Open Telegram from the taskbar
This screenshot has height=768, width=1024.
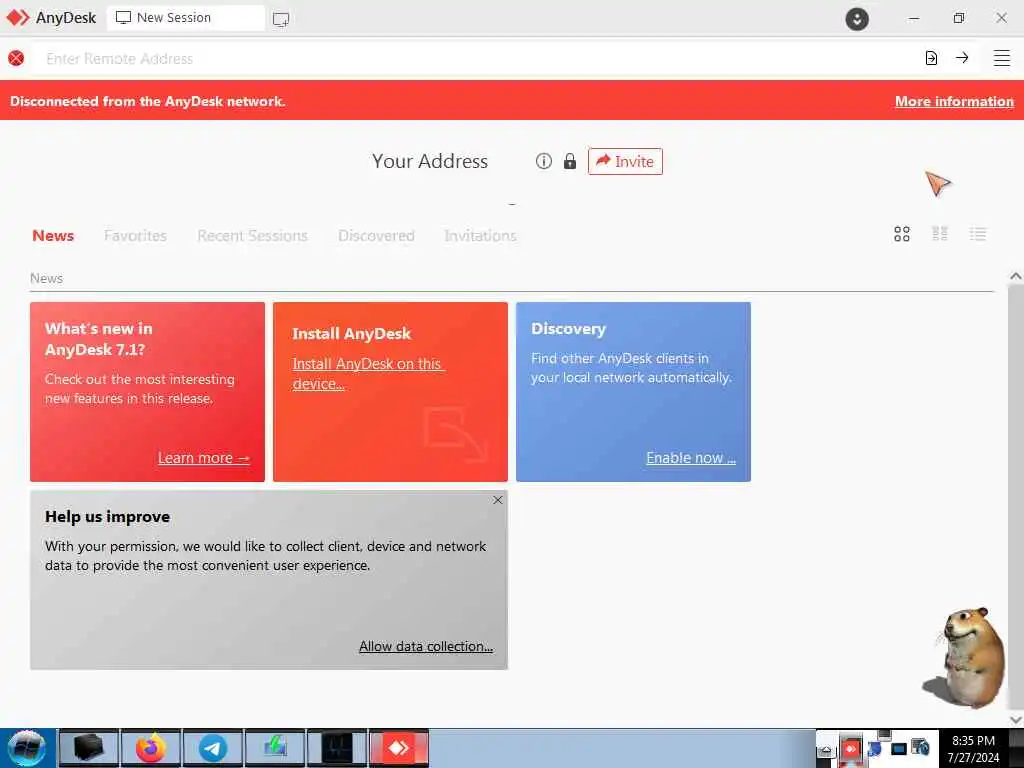tap(212, 748)
